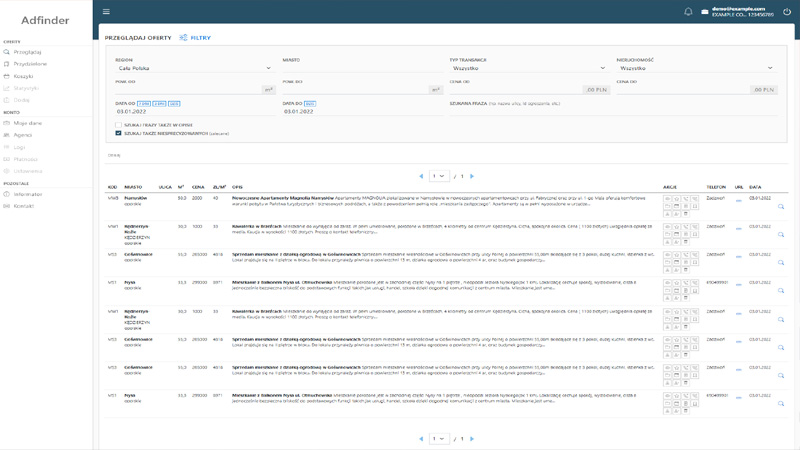Click the FILTRY toggle link
Screen dimensions: 800x450
click(x=201, y=38)
